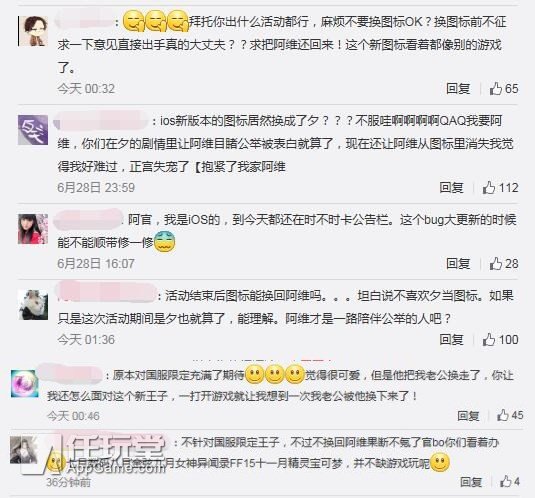This screenshot has height=498, width=535.
Task: Open the purple handwriting avatar profile
Action: pos(33,130)
